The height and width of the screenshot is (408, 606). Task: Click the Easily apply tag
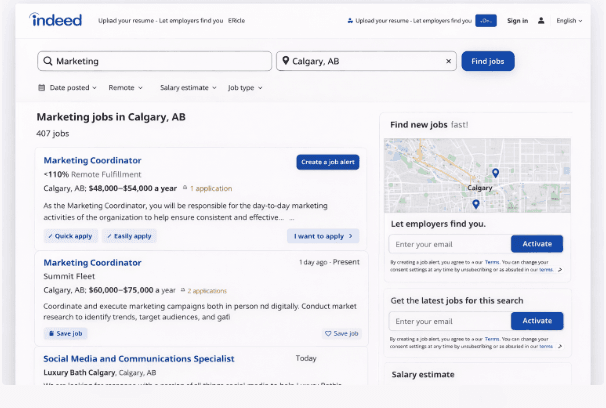(129, 236)
